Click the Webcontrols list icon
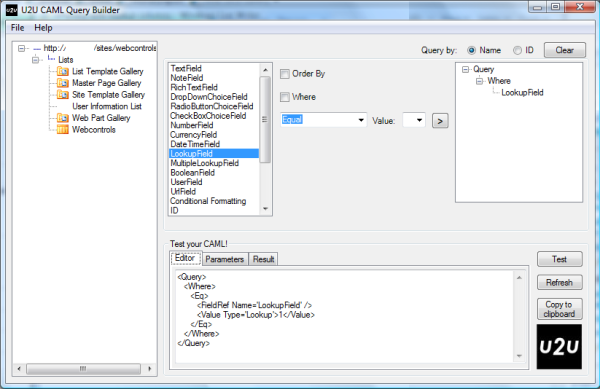 63,130
